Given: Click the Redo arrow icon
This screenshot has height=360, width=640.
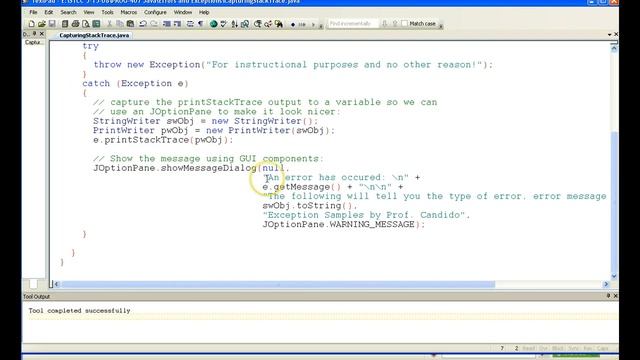Looking at the screenshot, I should (x=154, y=24).
